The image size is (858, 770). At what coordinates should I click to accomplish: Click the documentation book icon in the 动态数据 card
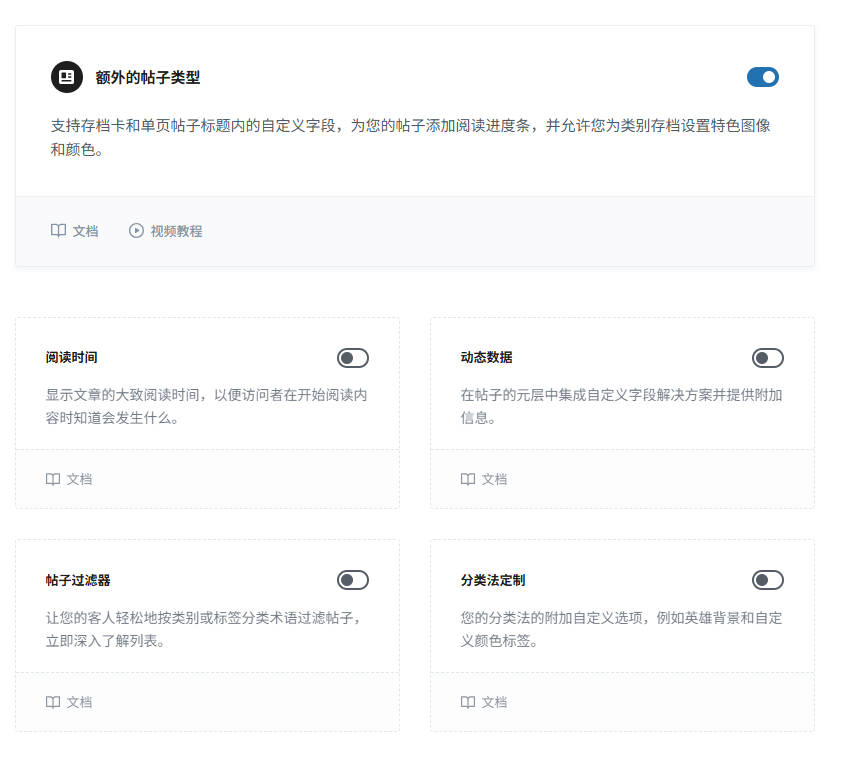[467, 479]
